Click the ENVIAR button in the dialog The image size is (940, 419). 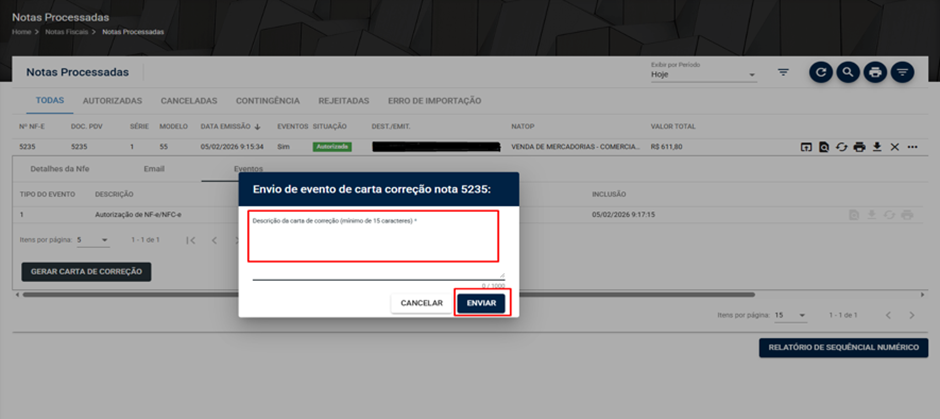(x=481, y=303)
